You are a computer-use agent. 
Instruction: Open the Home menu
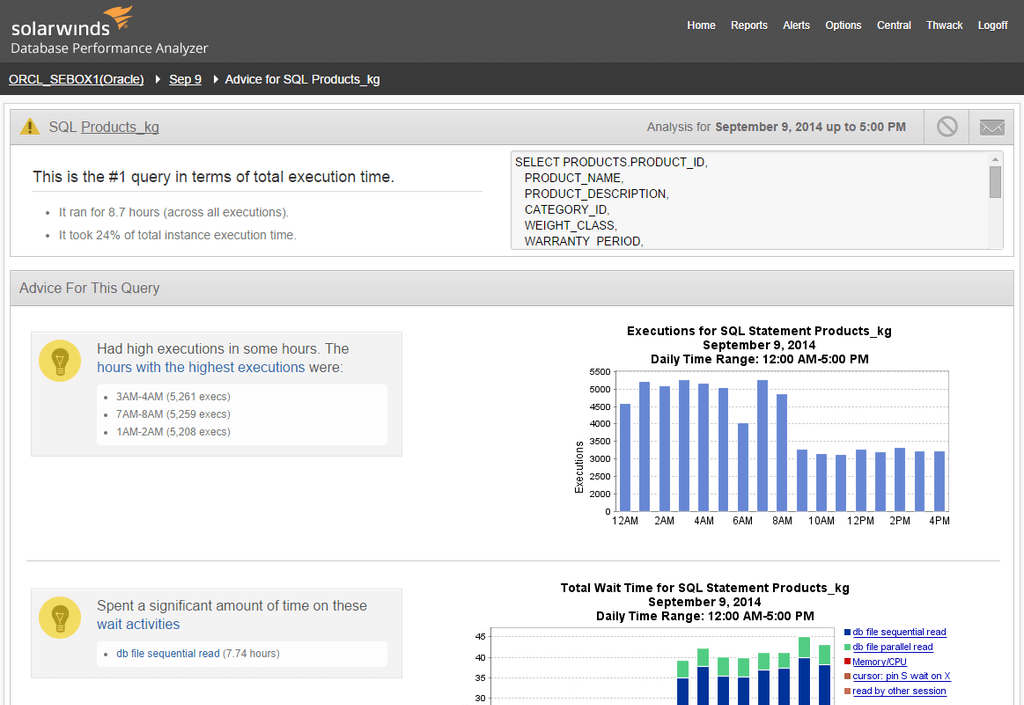[701, 25]
